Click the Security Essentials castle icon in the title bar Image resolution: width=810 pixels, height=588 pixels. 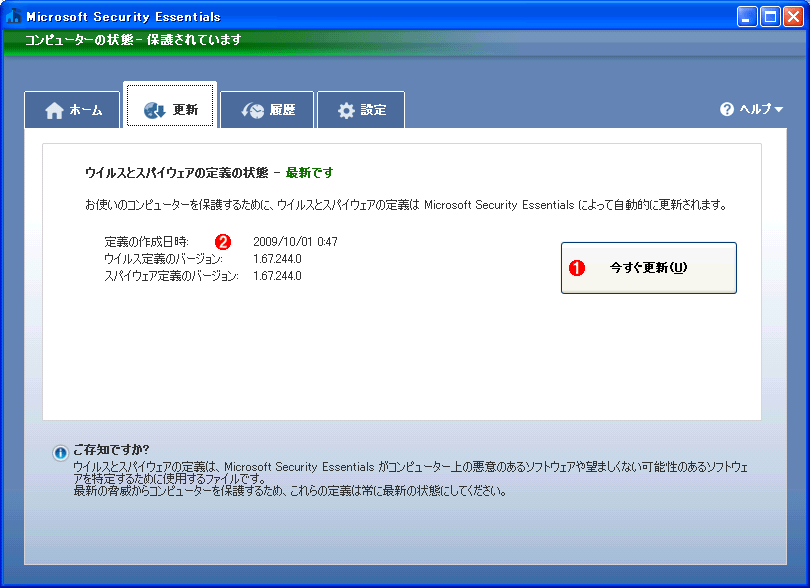click(x=14, y=16)
